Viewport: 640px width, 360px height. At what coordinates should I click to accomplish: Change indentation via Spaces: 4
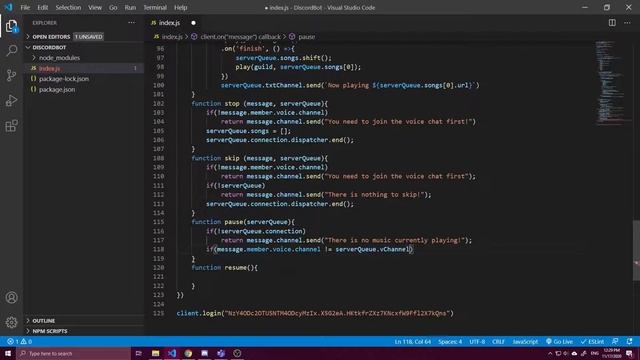point(450,342)
